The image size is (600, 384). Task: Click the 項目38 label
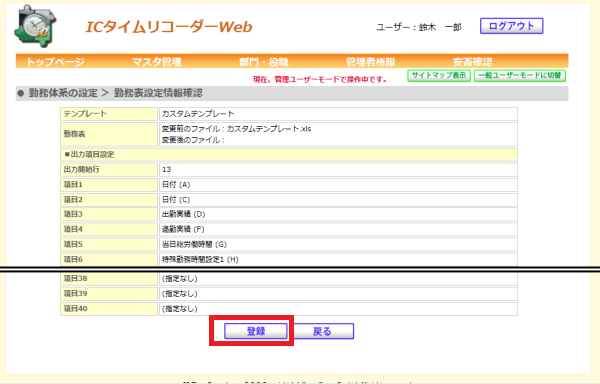(109, 279)
